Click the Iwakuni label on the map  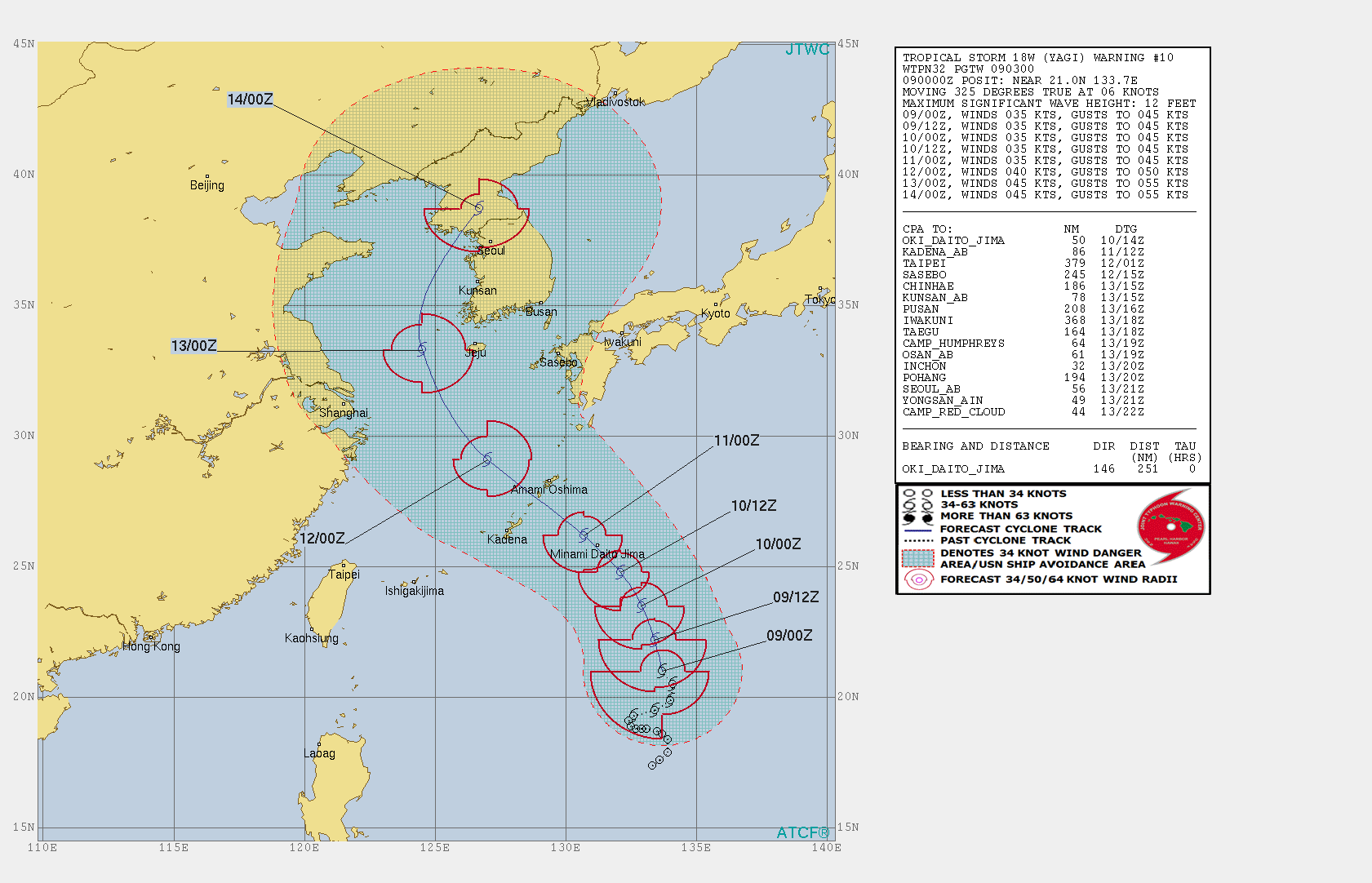623,342
